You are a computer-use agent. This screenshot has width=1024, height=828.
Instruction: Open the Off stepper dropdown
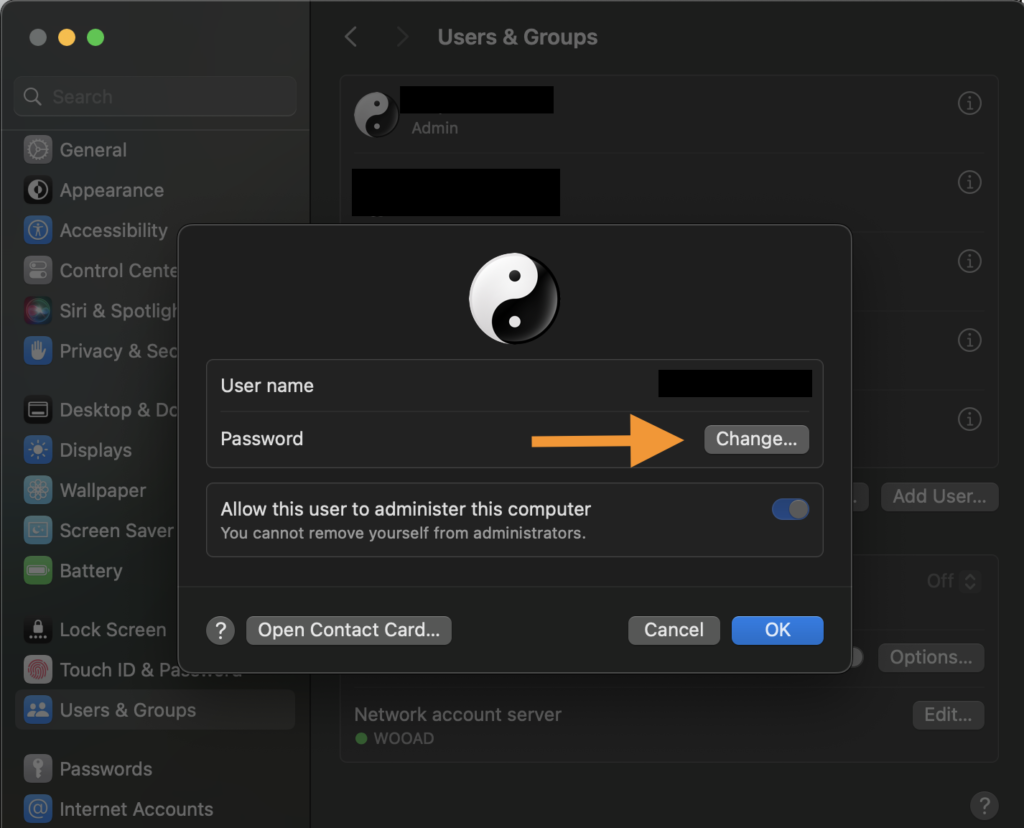coord(967,581)
